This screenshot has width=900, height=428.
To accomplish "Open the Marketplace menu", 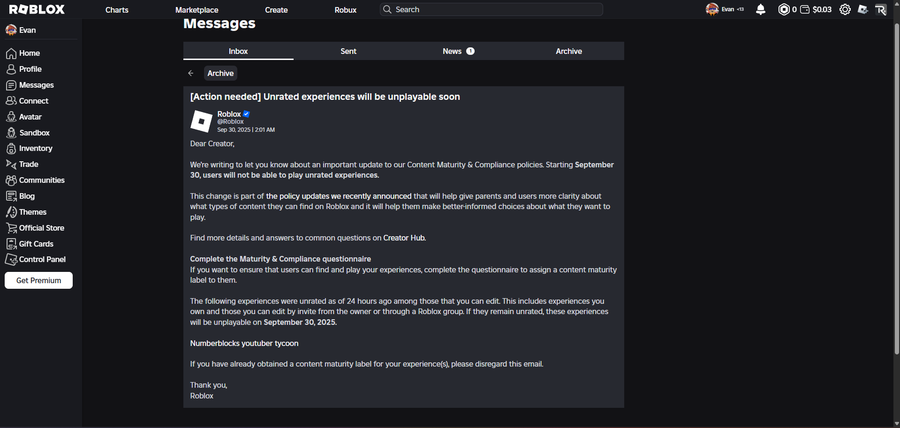I will (x=196, y=10).
